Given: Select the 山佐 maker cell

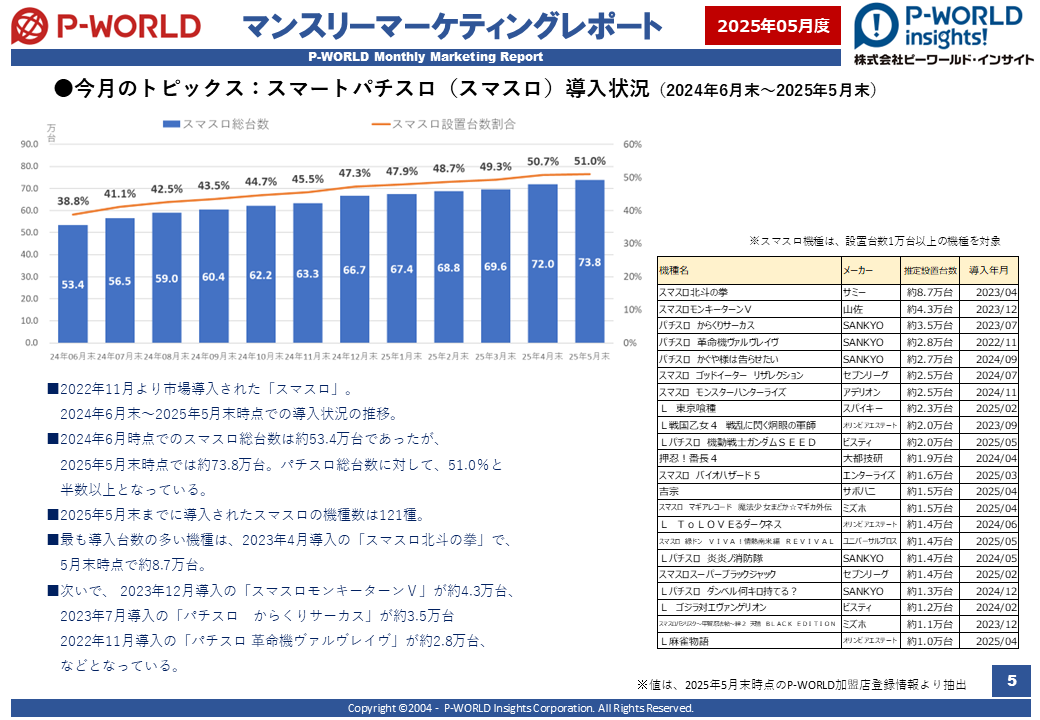Looking at the screenshot, I should (x=871, y=310).
